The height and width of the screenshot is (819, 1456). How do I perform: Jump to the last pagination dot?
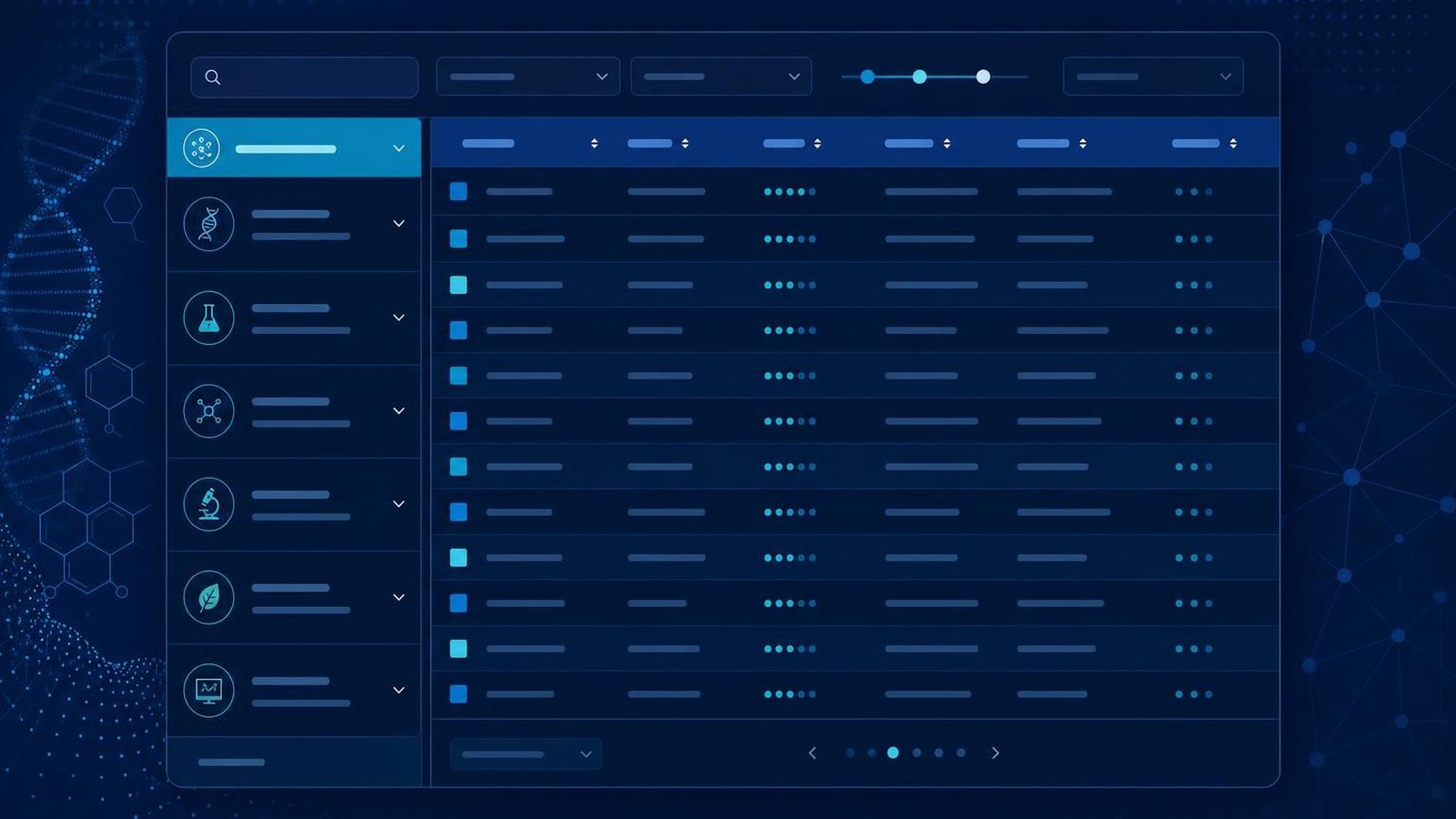[961, 753]
